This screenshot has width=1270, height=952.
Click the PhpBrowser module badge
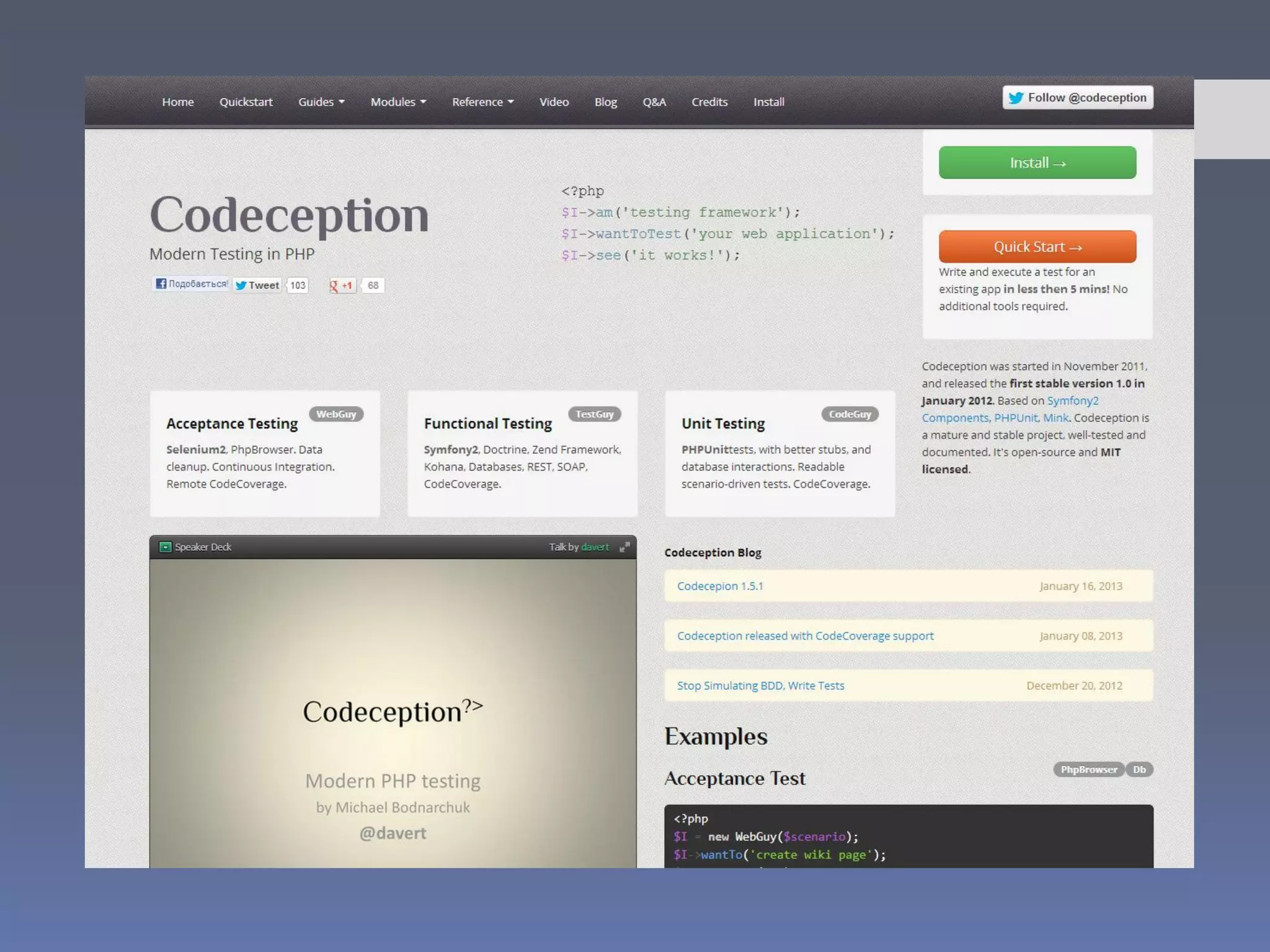[x=1088, y=769]
